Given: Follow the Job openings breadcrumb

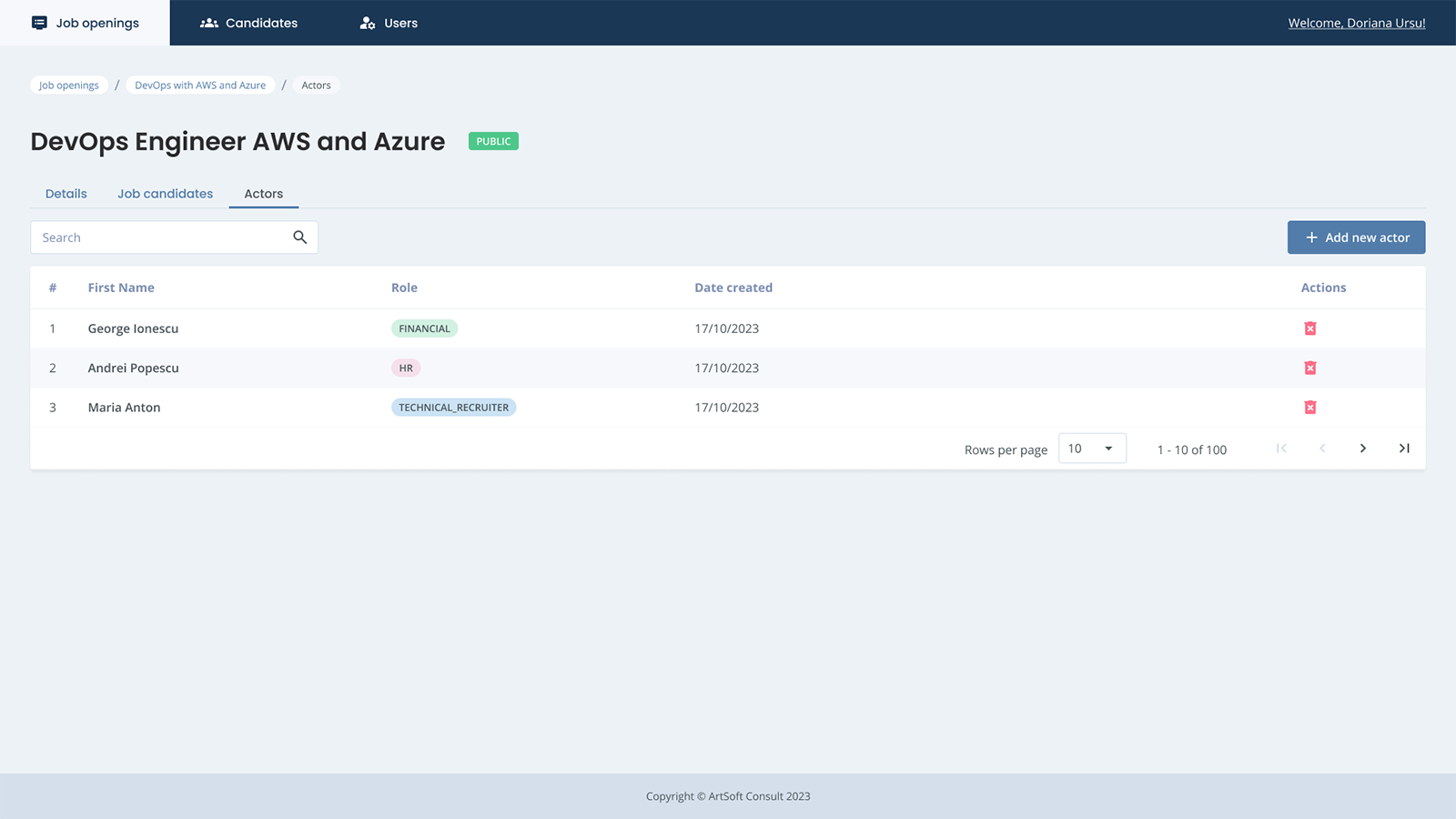Looking at the screenshot, I should 69,86.
